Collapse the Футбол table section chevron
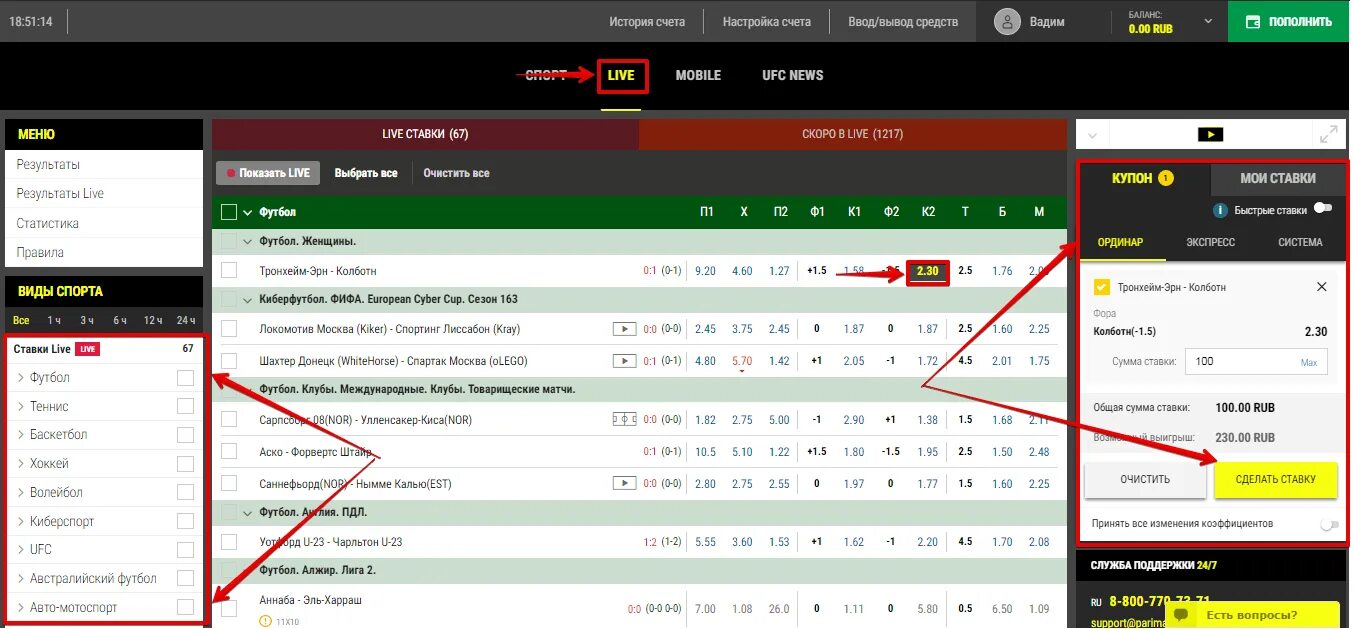 coord(247,212)
